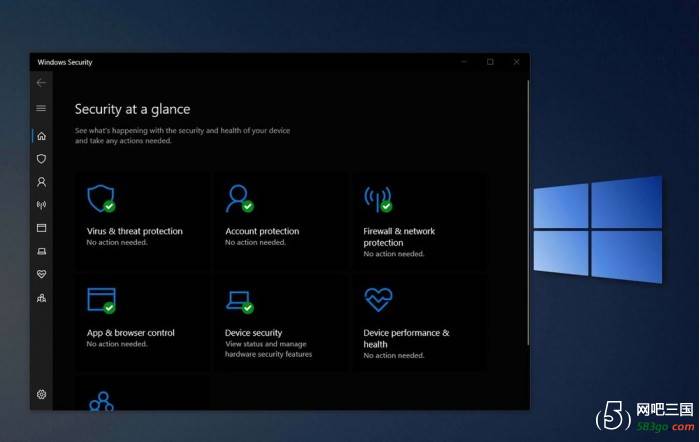Viewport: 700px width, 442px height.
Task: Click the Family options people icon tile
Action: click(101, 401)
